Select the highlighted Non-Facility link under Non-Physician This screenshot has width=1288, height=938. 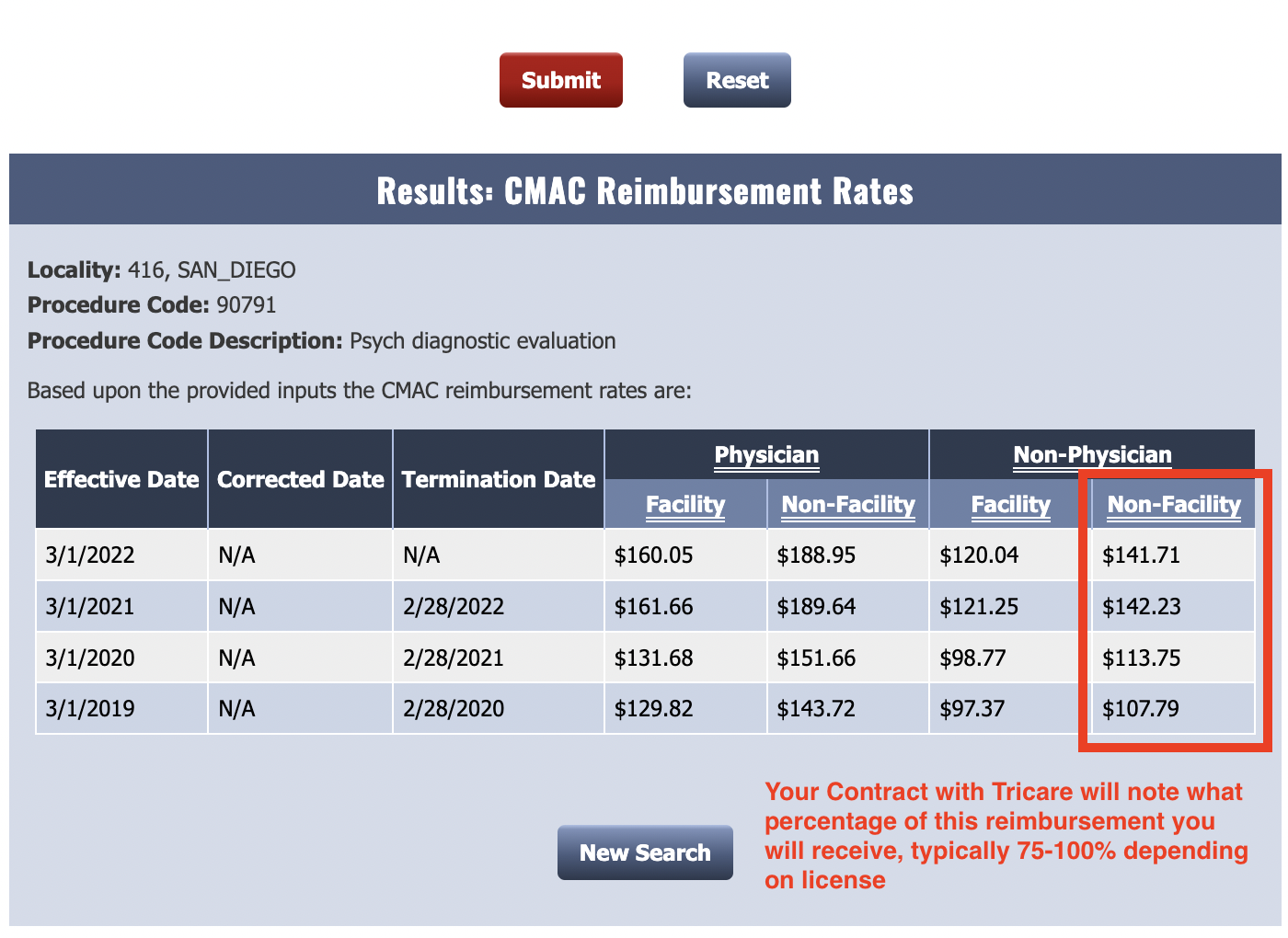tap(1174, 505)
